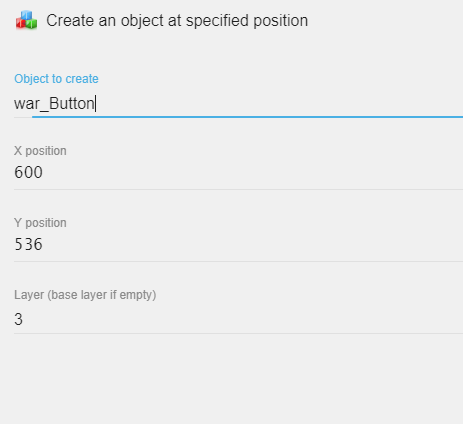Click the blue underline of the object field
This screenshot has height=424, width=463.
click(x=247, y=117)
